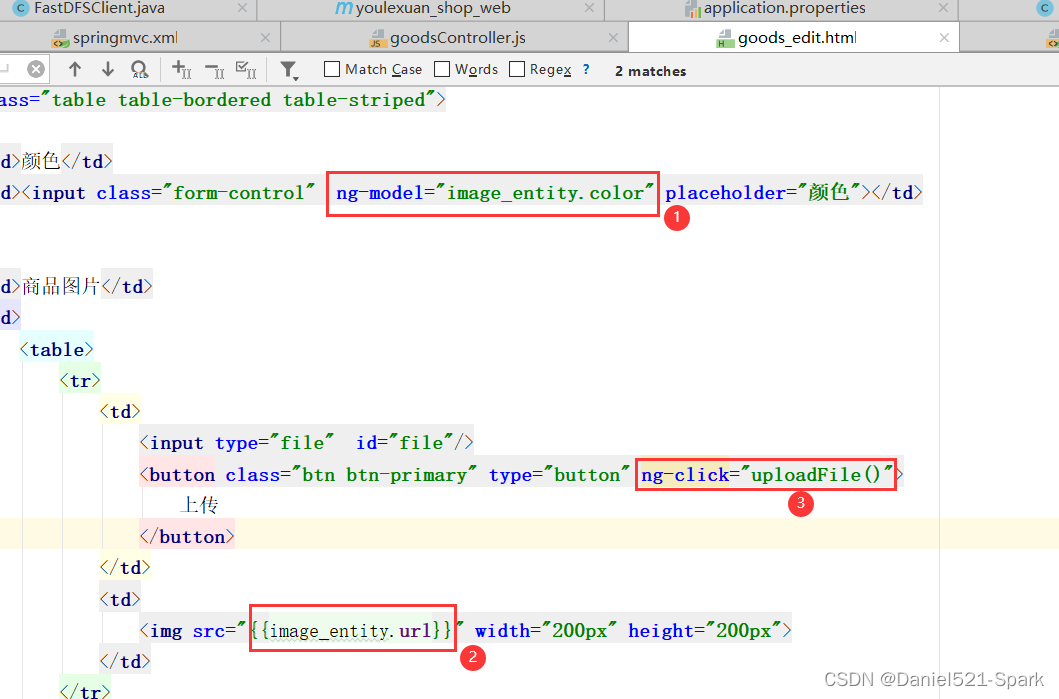Switch to goodsController.js tab
1059x699 pixels.
tap(457, 38)
